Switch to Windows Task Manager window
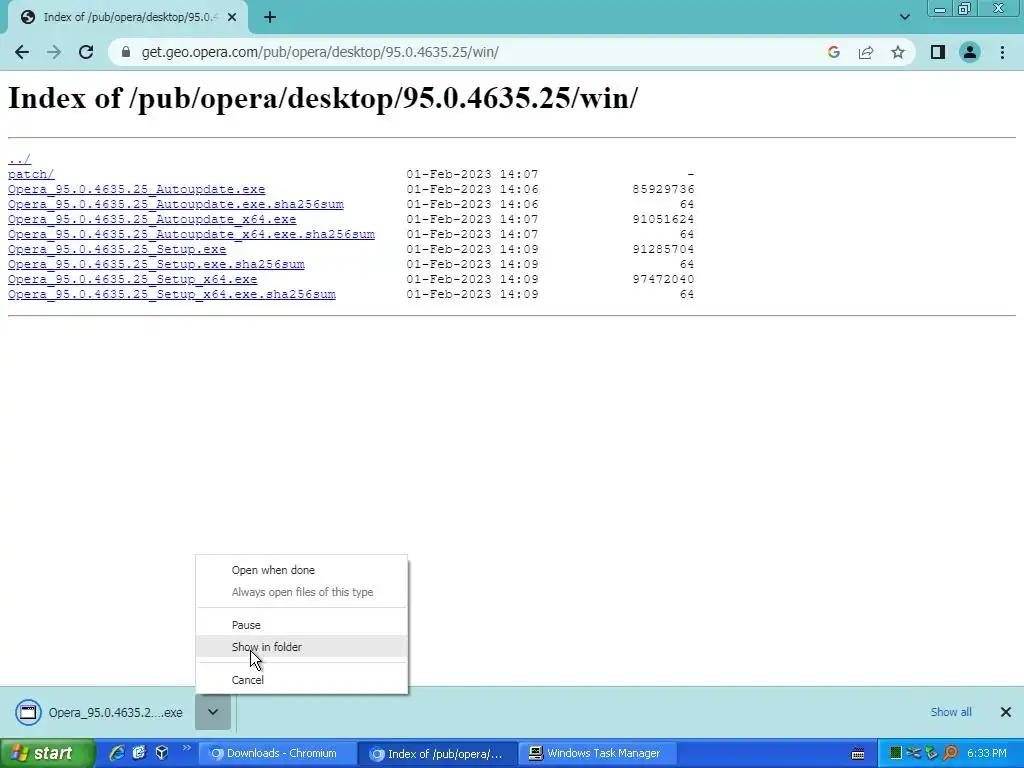Viewport: 1024px width, 768px height. (x=596, y=754)
